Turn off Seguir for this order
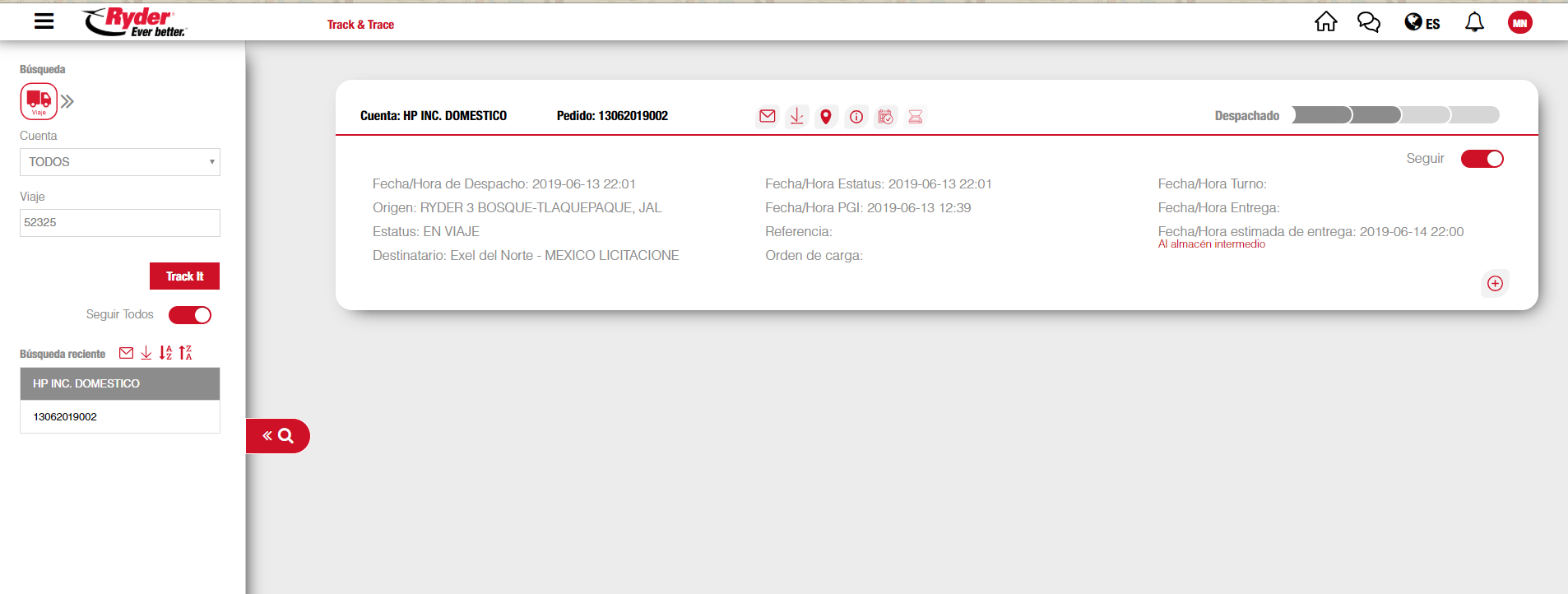1568x594 pixels. point(1482,159)
